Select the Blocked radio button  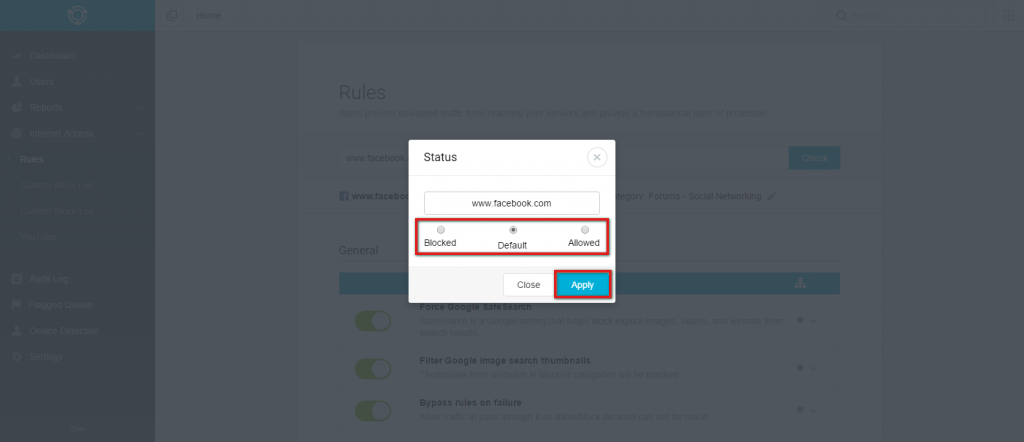click(x=441, y=230)
